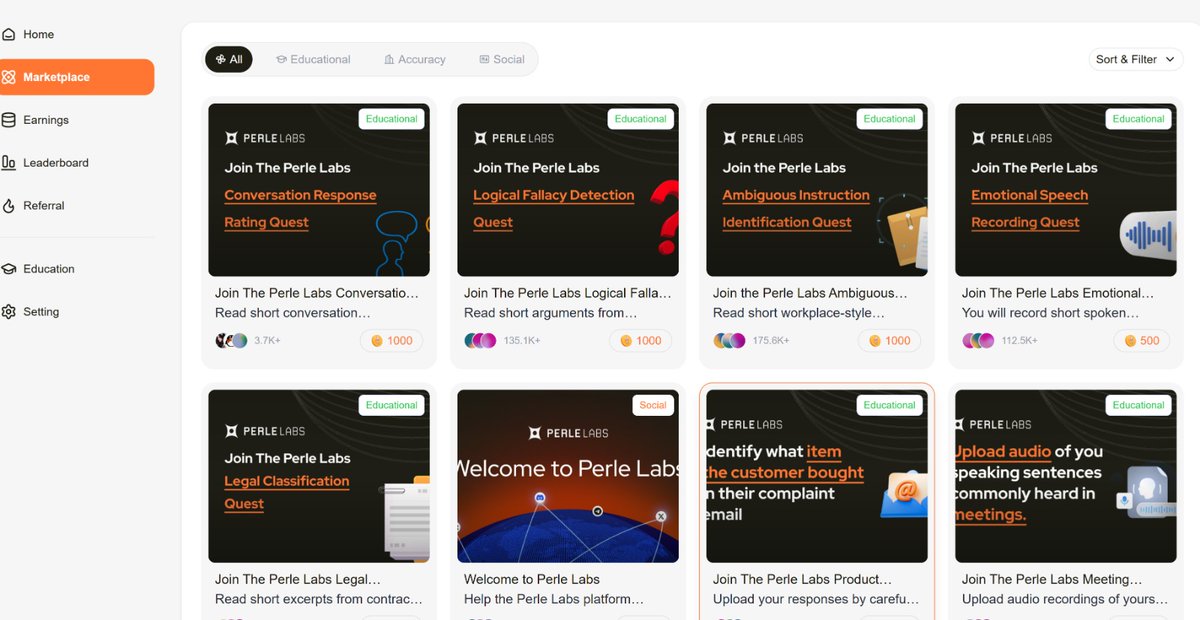Viewport: 1200px width, 620px height.
Task: Click Perle Labs logo on Welcome card
Action: (568, 432)
